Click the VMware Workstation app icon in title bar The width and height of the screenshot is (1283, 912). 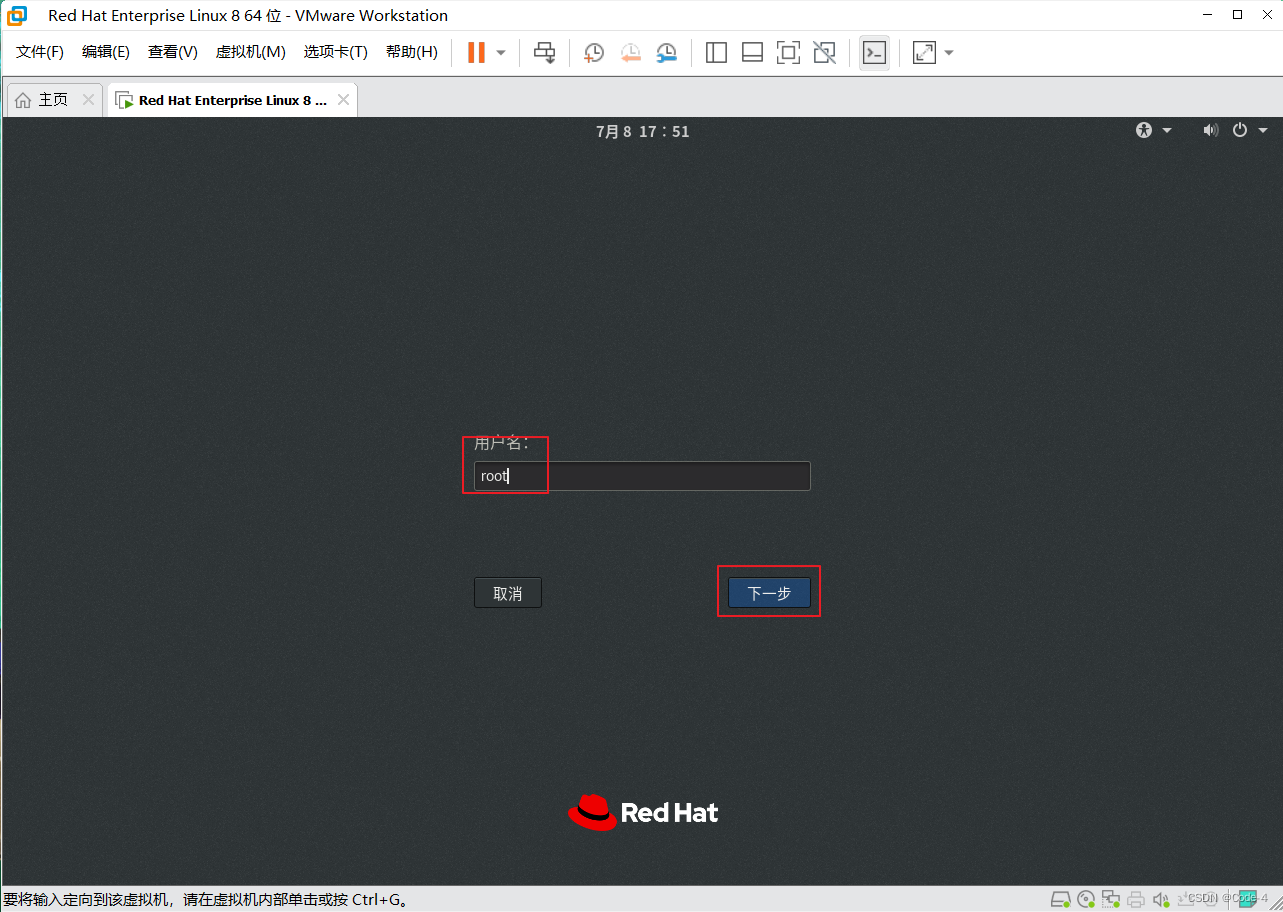pyautogui.click(x=17, y=15)
